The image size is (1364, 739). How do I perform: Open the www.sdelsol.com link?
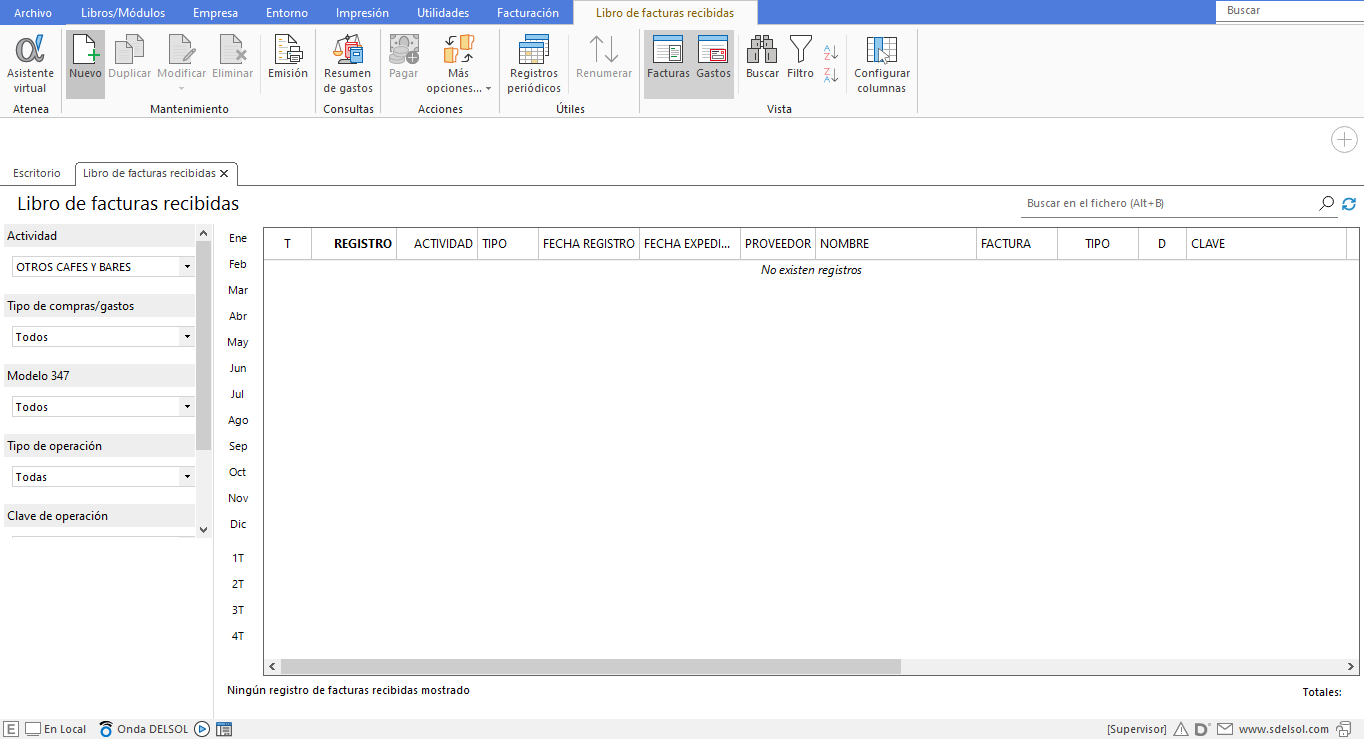(x=1283, y=729)
